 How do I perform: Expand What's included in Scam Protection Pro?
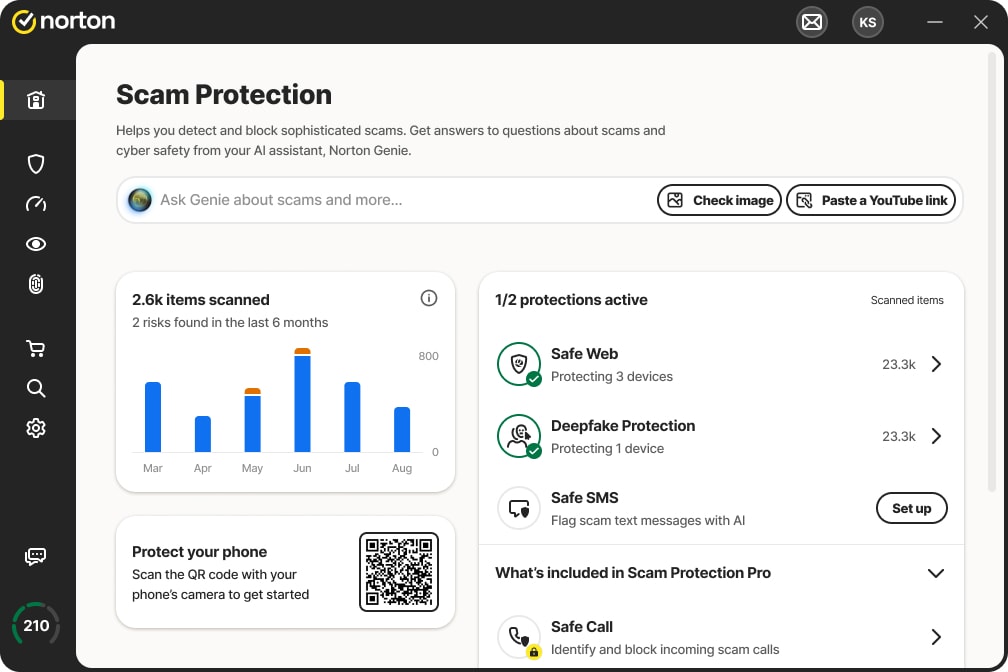point(936,573)
